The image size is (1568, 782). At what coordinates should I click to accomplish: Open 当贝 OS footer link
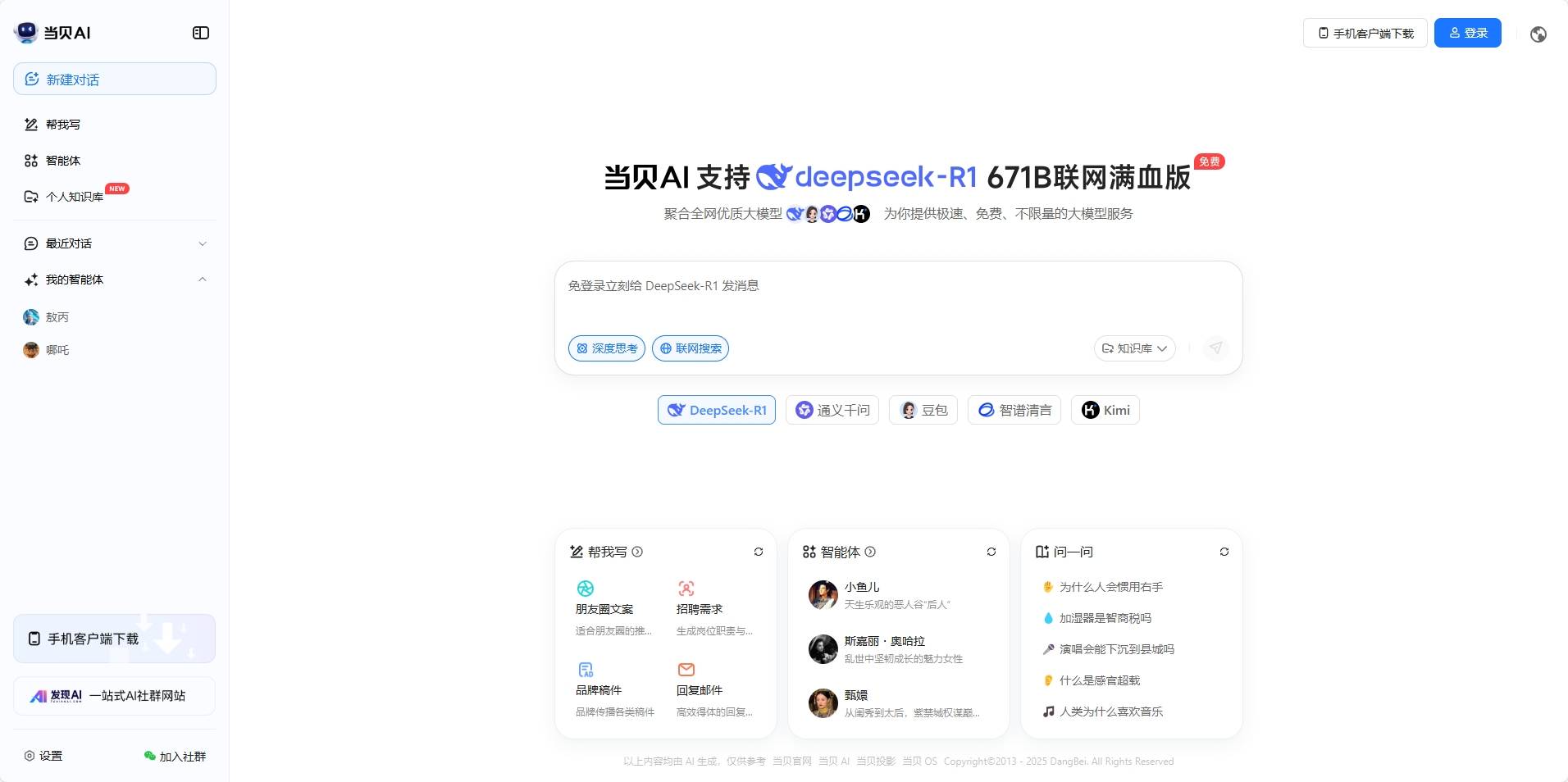920,762
